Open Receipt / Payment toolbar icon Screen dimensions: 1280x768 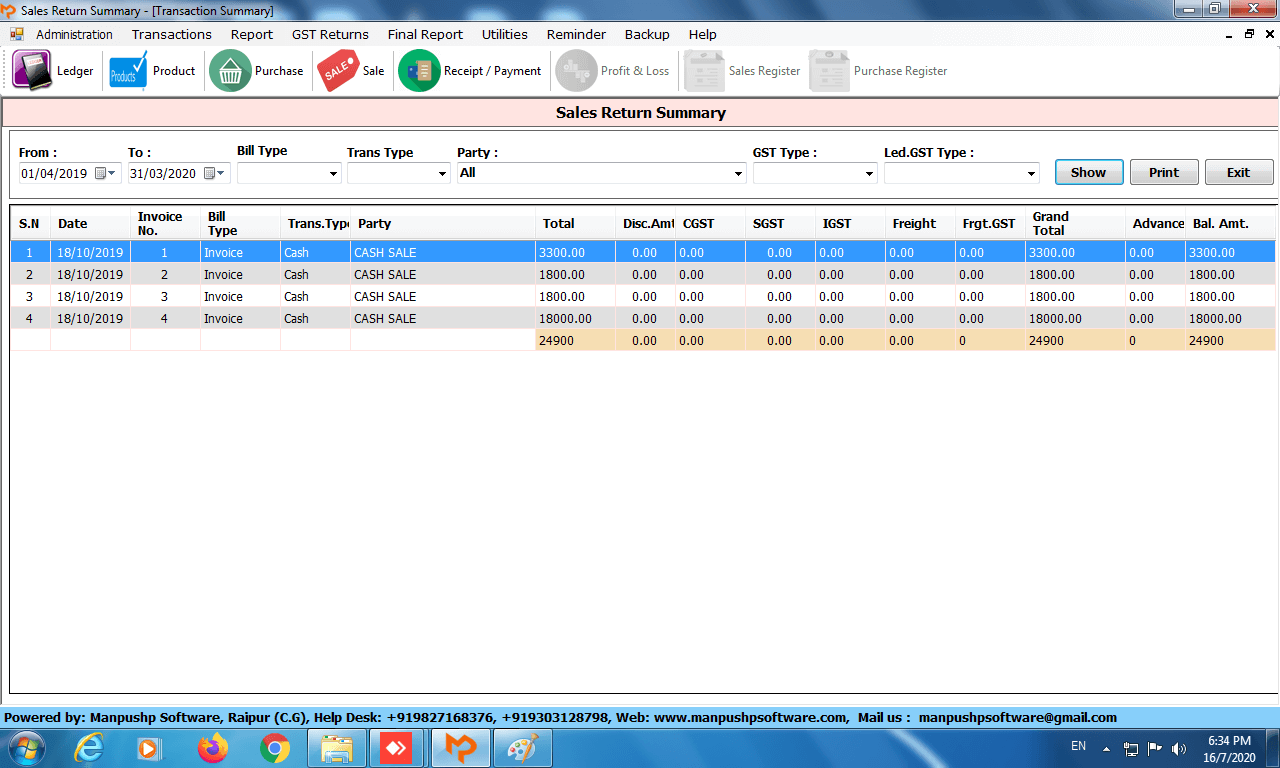coord(419,71)
